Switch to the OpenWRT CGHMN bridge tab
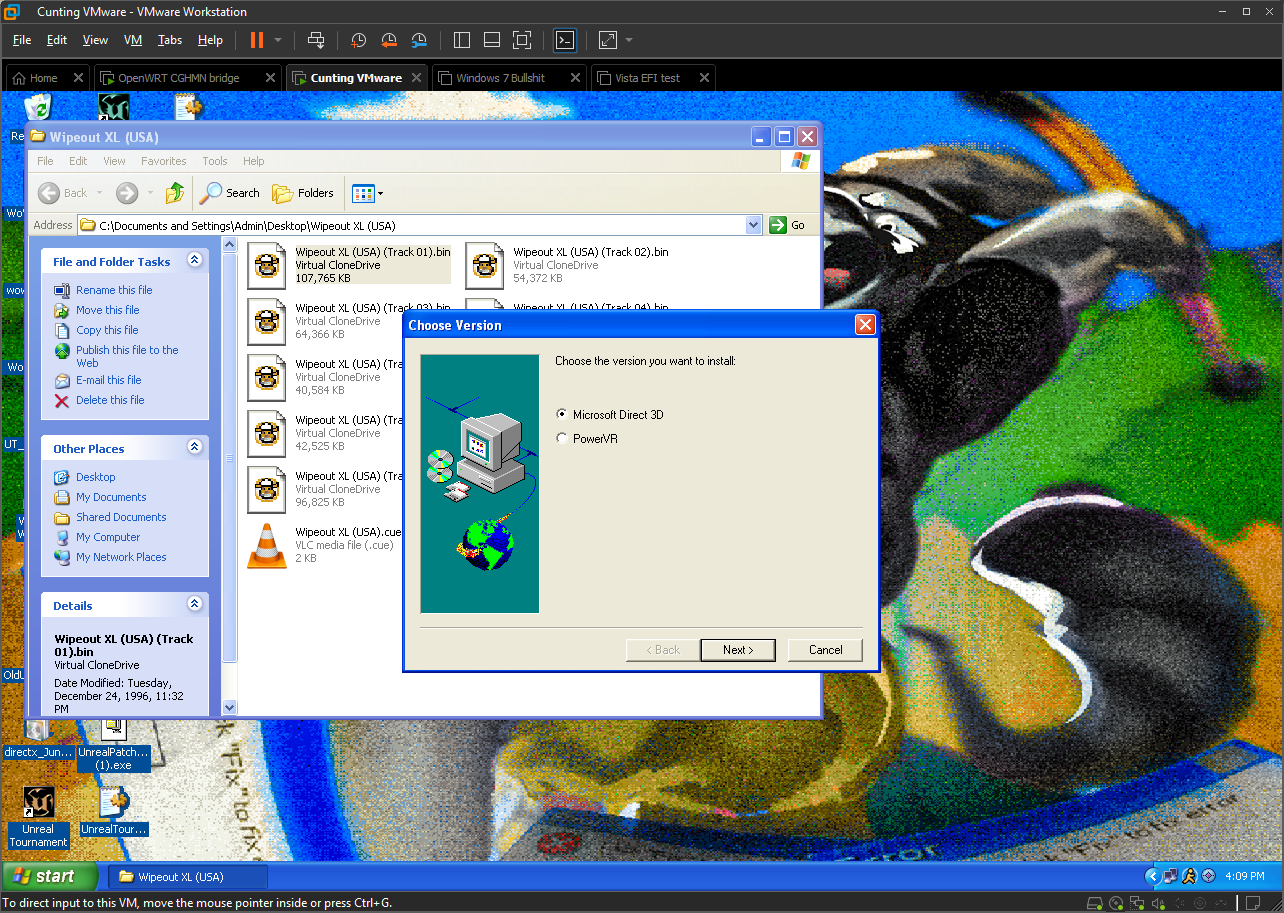Viewport: 1284px width, 913px height. click(187, 78)
